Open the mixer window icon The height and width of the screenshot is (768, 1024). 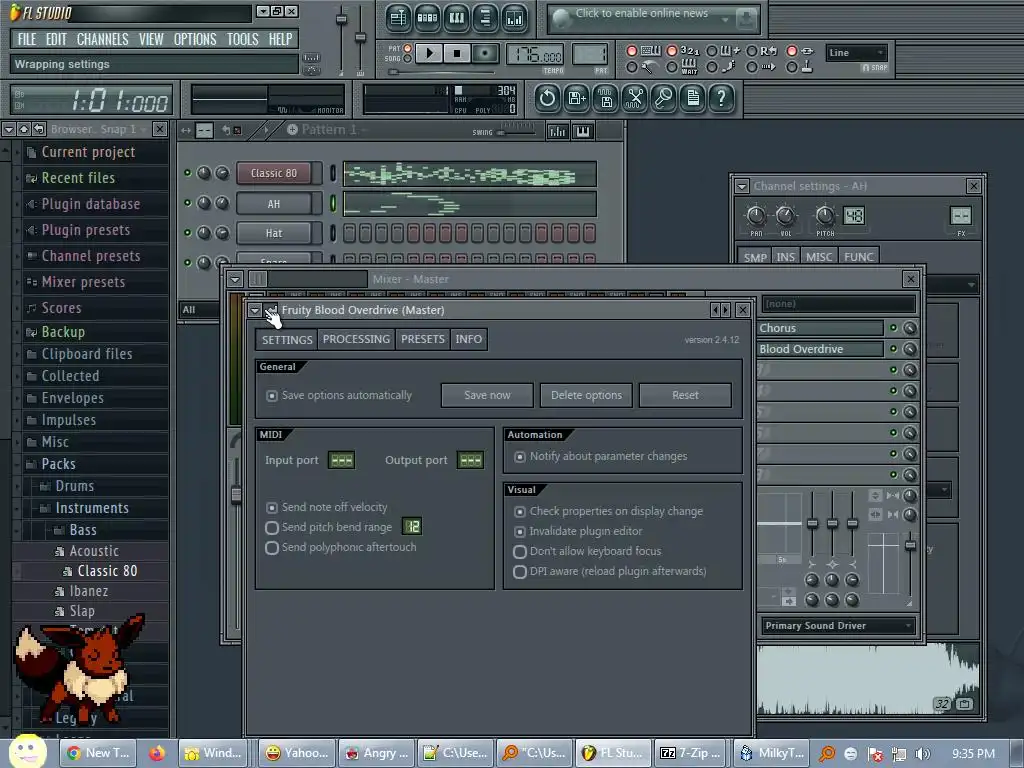coord(515,18)
